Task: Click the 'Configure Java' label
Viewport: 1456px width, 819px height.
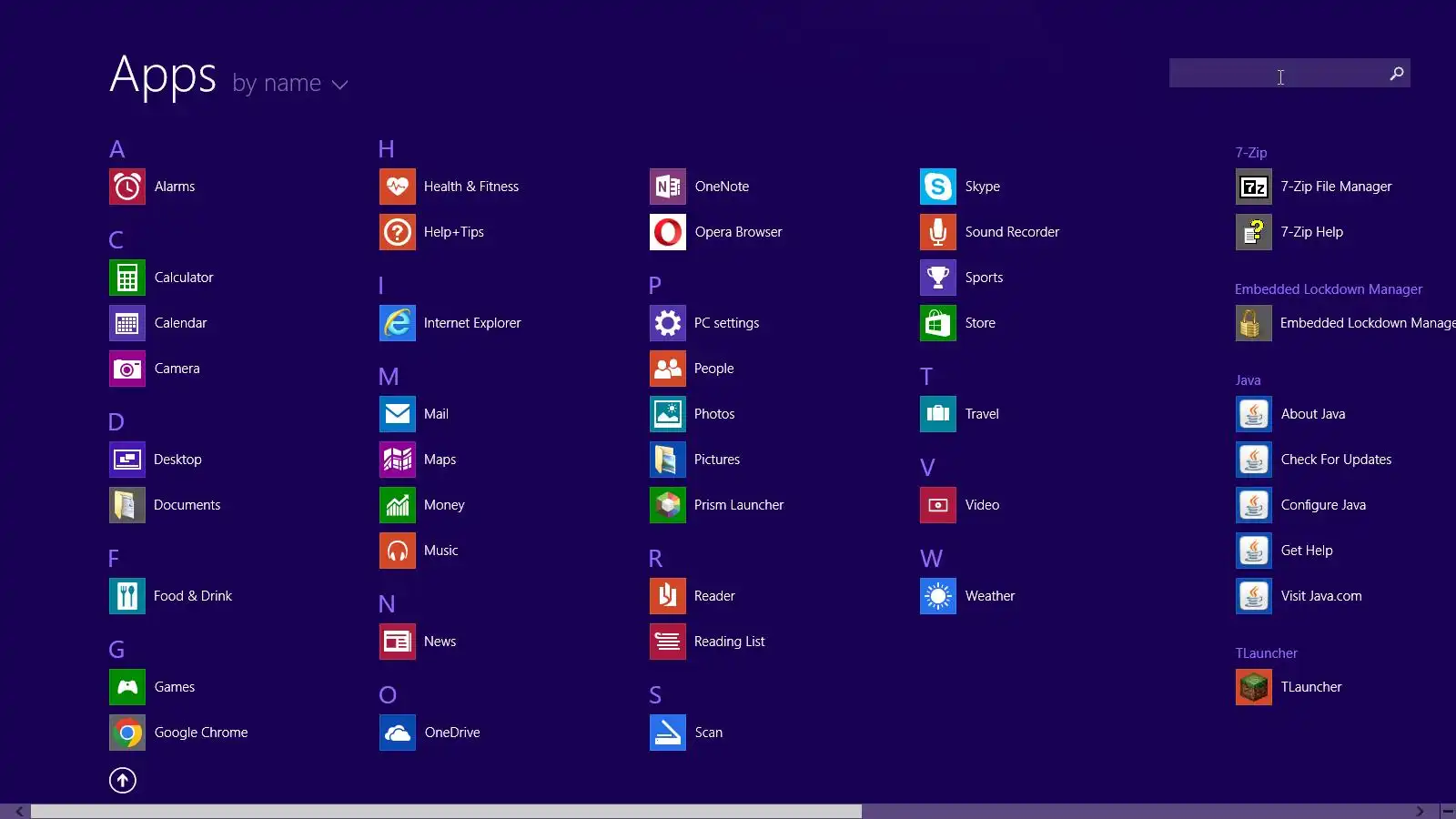Action: pyautogui.click(x=1323, y=505)
